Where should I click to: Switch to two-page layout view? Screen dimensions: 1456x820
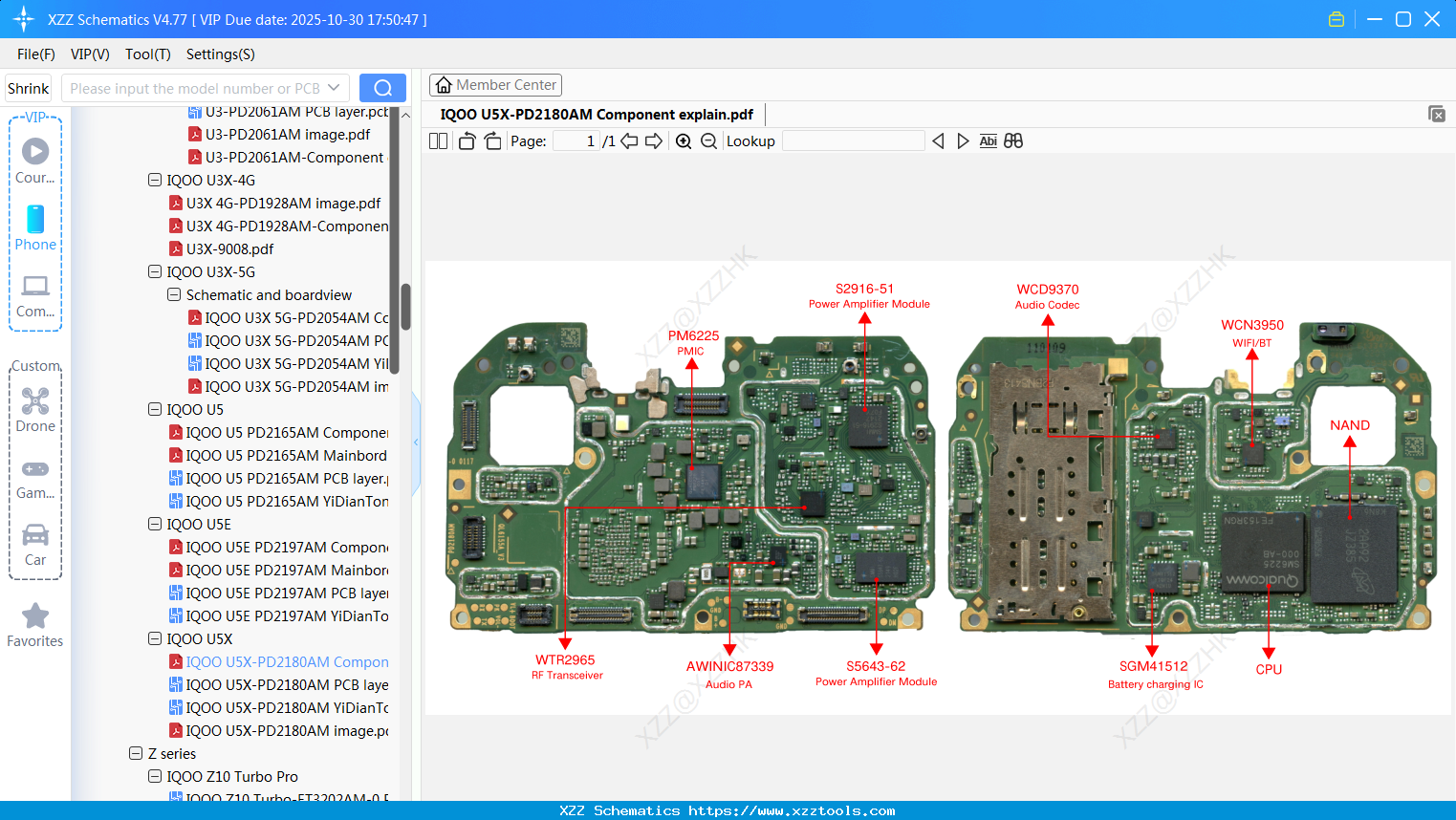tap(438, 140)
